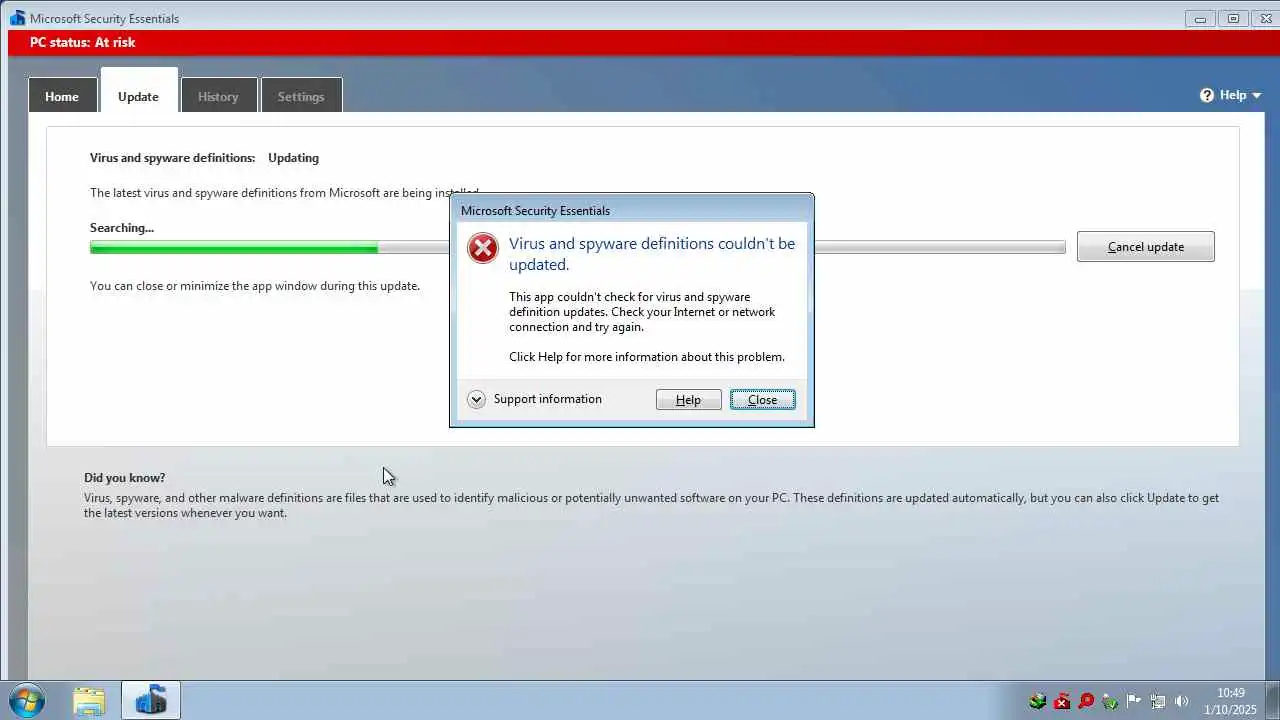
Task: Close the update error dialog
Action: coord(763,400)
